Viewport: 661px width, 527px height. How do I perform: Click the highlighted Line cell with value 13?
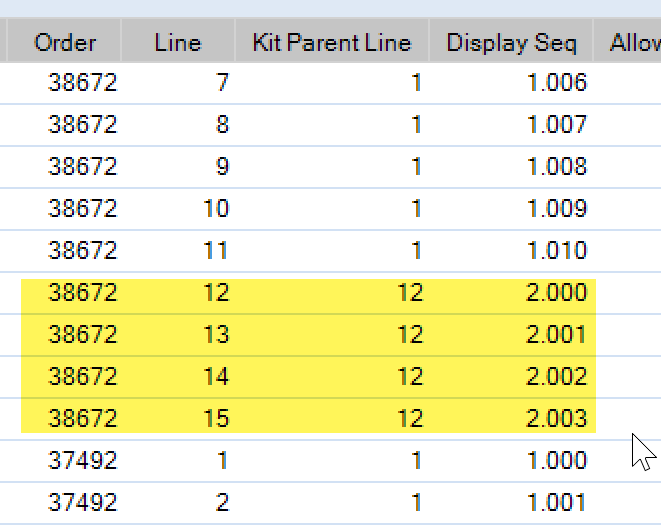click(216, 334)
